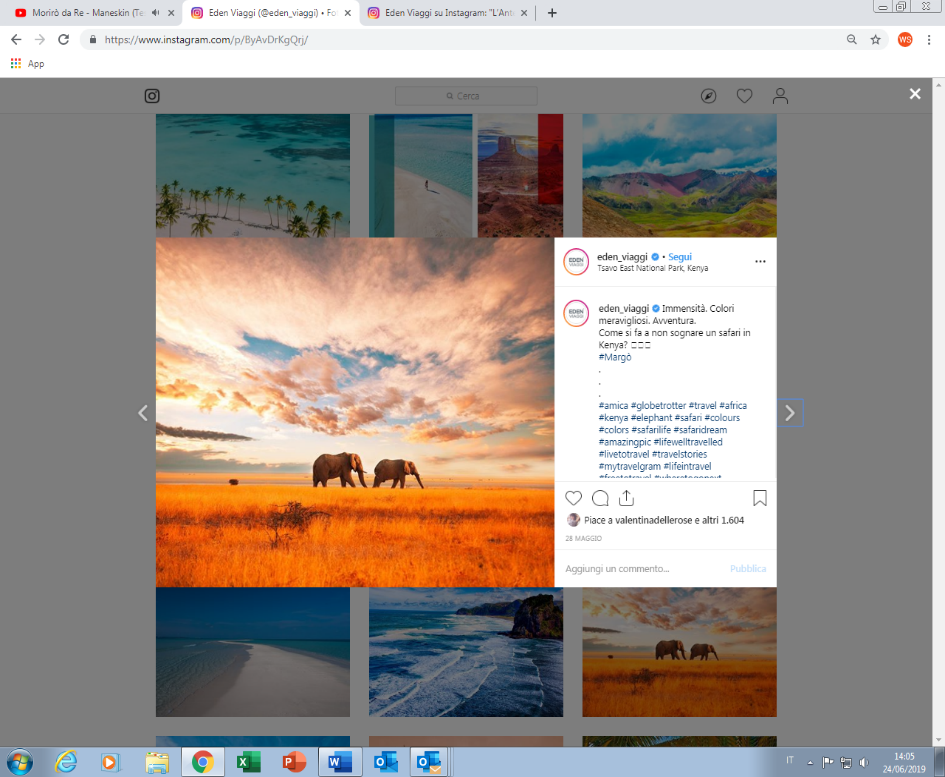Follow eden_viaggi via Segui link
Image resolution: width=945 pixels, height=777 pixels.
[680, 257]
